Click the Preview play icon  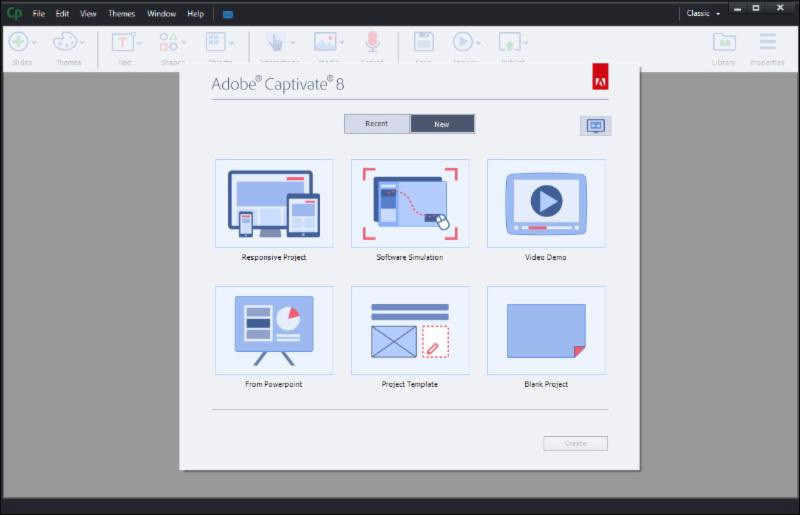[x=463, y=41]
